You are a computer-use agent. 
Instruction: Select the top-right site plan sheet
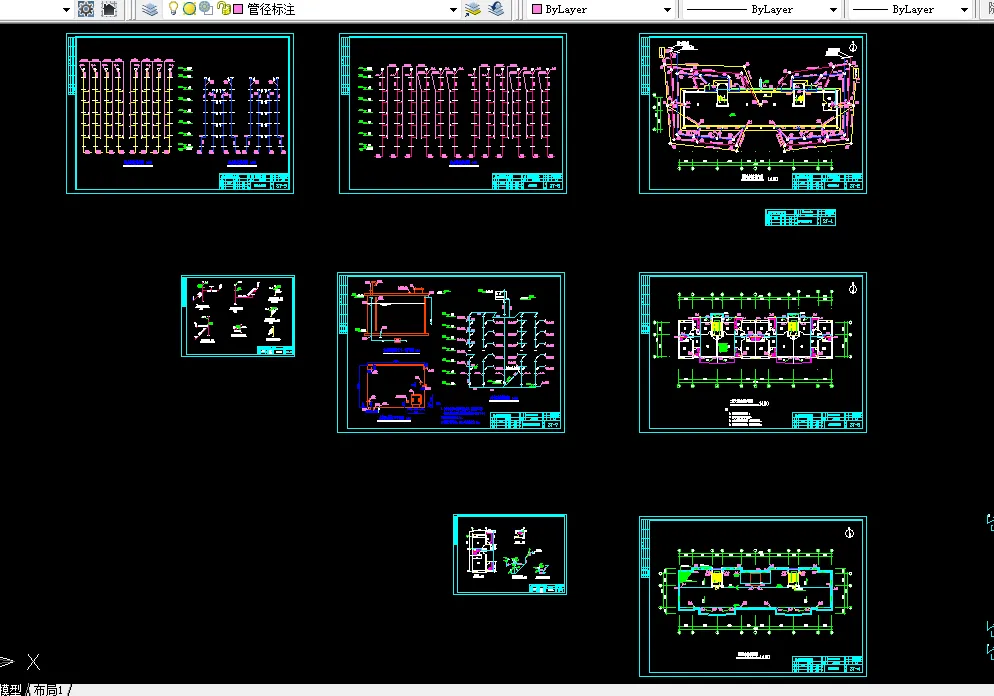click(752, 113)
